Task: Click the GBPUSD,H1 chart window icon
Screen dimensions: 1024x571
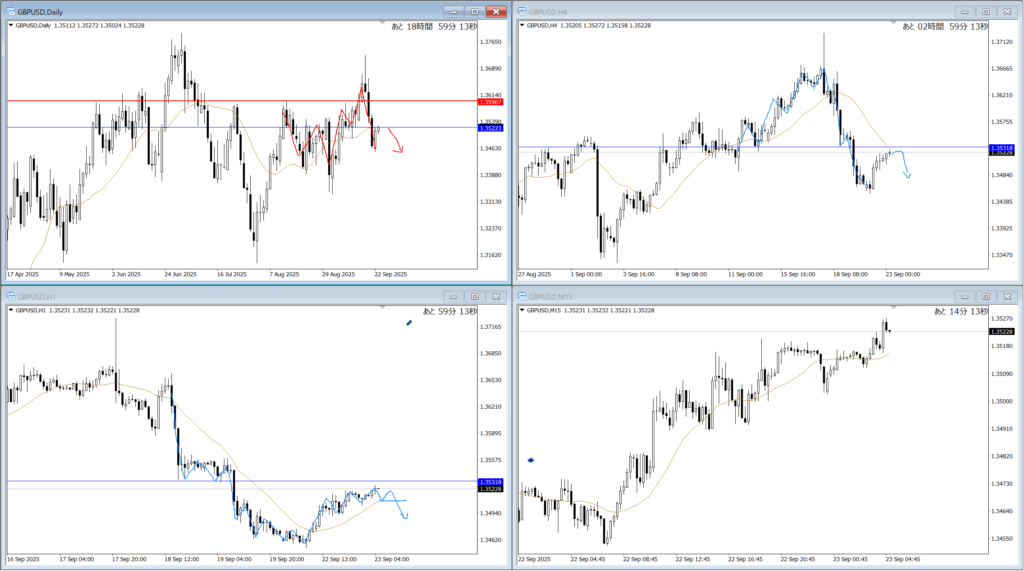Action: click(x=9, y=297)
